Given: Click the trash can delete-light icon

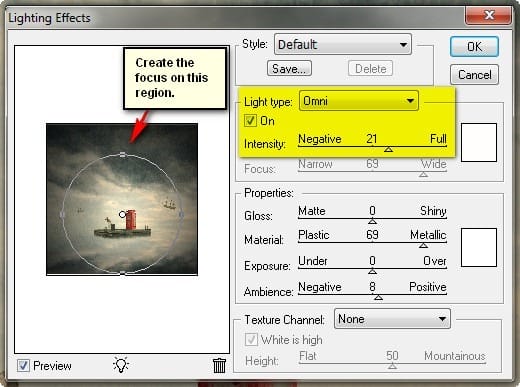Looking at the screenshot, I should point(219,365).
